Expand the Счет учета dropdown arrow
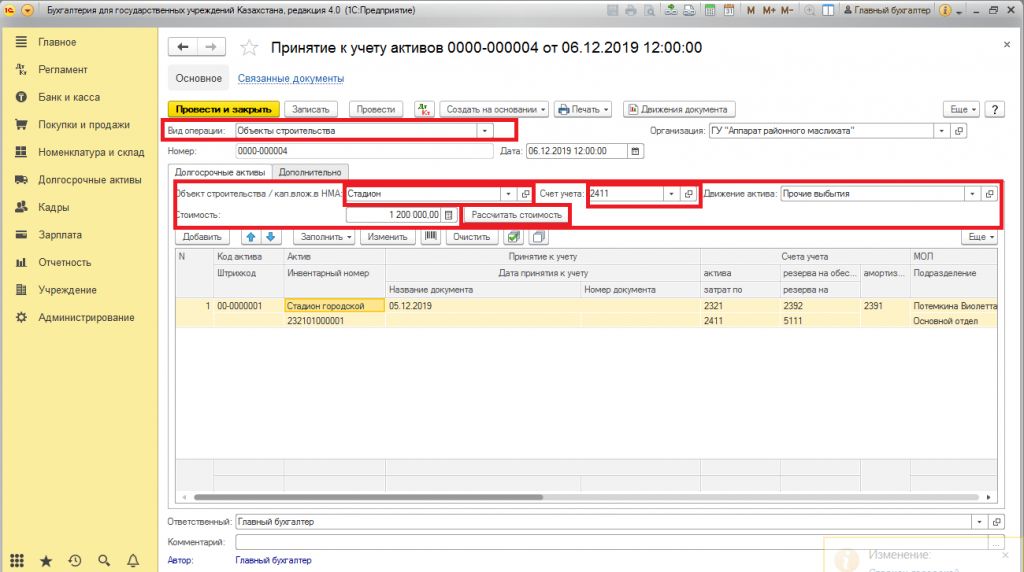1024x572 pixels. 671,194
